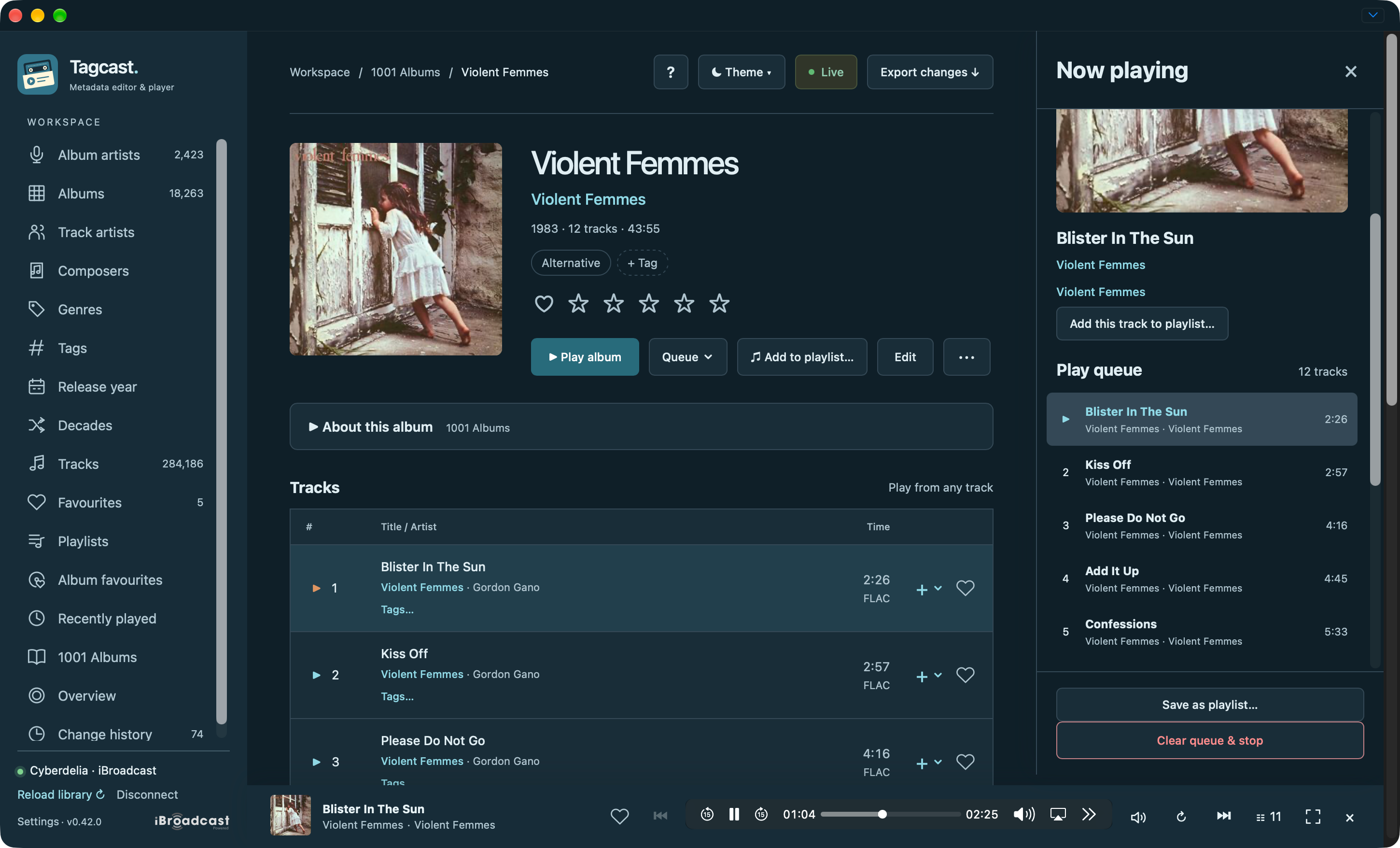Click the Reload library link
1400x848 pixels.
click(x=61, y=794)
